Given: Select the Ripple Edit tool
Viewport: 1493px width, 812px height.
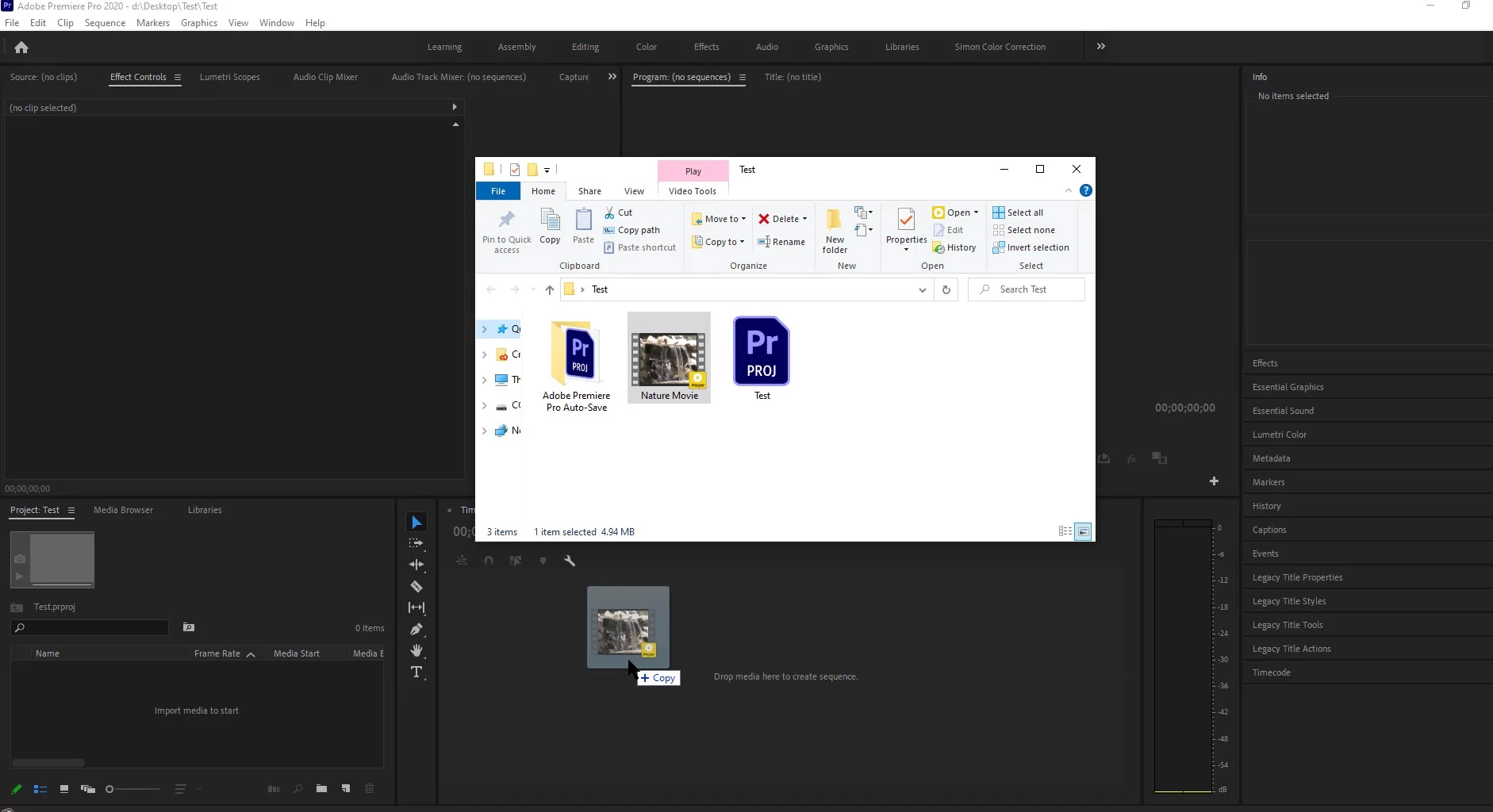Looking at the screenshot, I should click(x=416, y=565).
